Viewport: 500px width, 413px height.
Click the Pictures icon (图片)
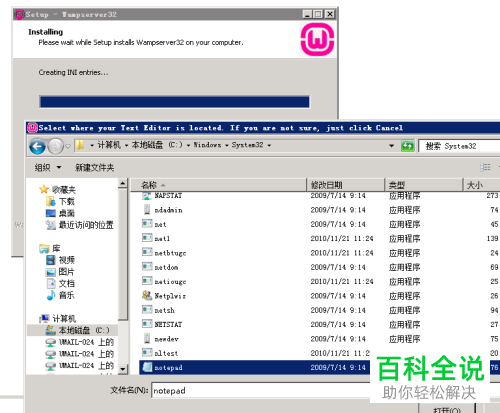click(x=51, y=272)
